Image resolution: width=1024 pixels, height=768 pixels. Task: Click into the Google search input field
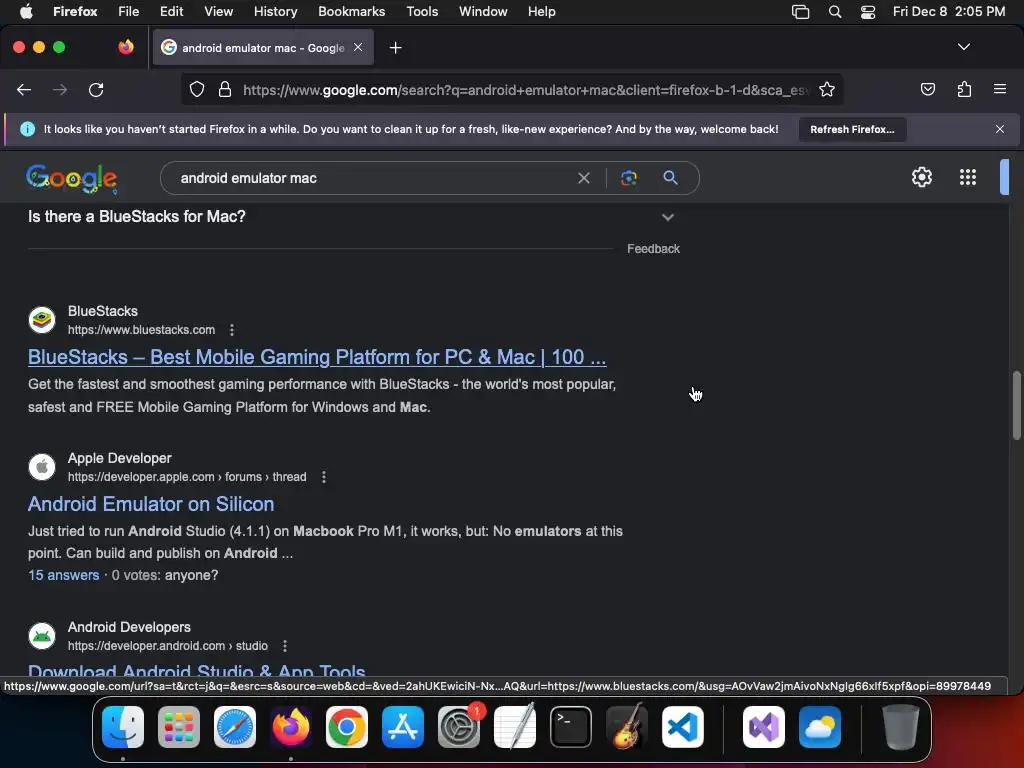(372, 178)
